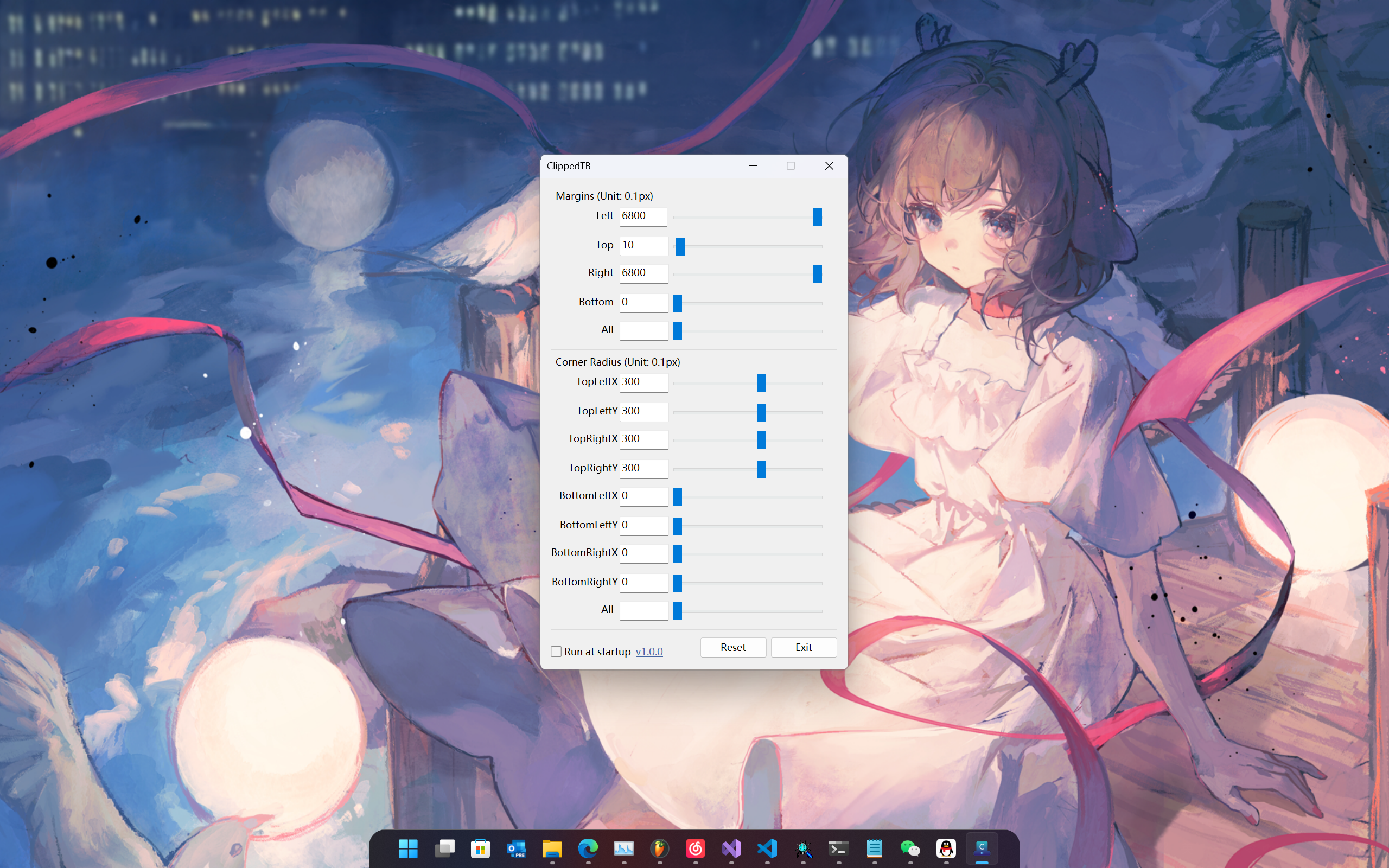Open File Explorer from the taskbar
Image resolution: width=1389 pixels, height=868 pixels.
tap(552, 848)
